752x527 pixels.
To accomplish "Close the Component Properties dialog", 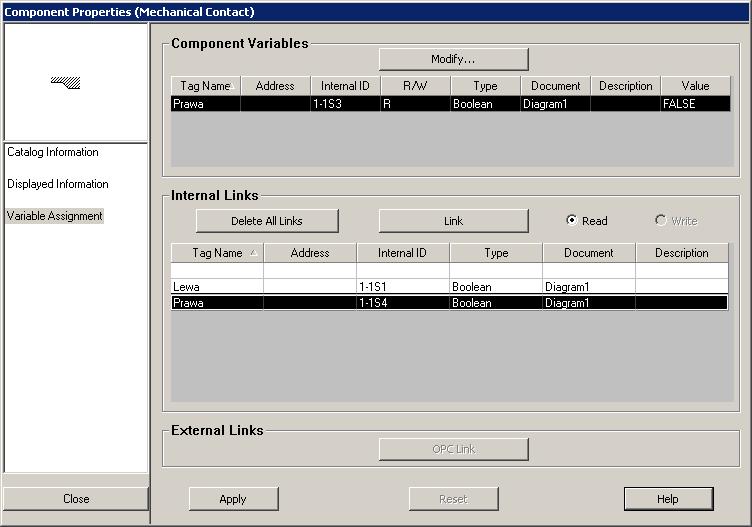I will tap(76, 499).
